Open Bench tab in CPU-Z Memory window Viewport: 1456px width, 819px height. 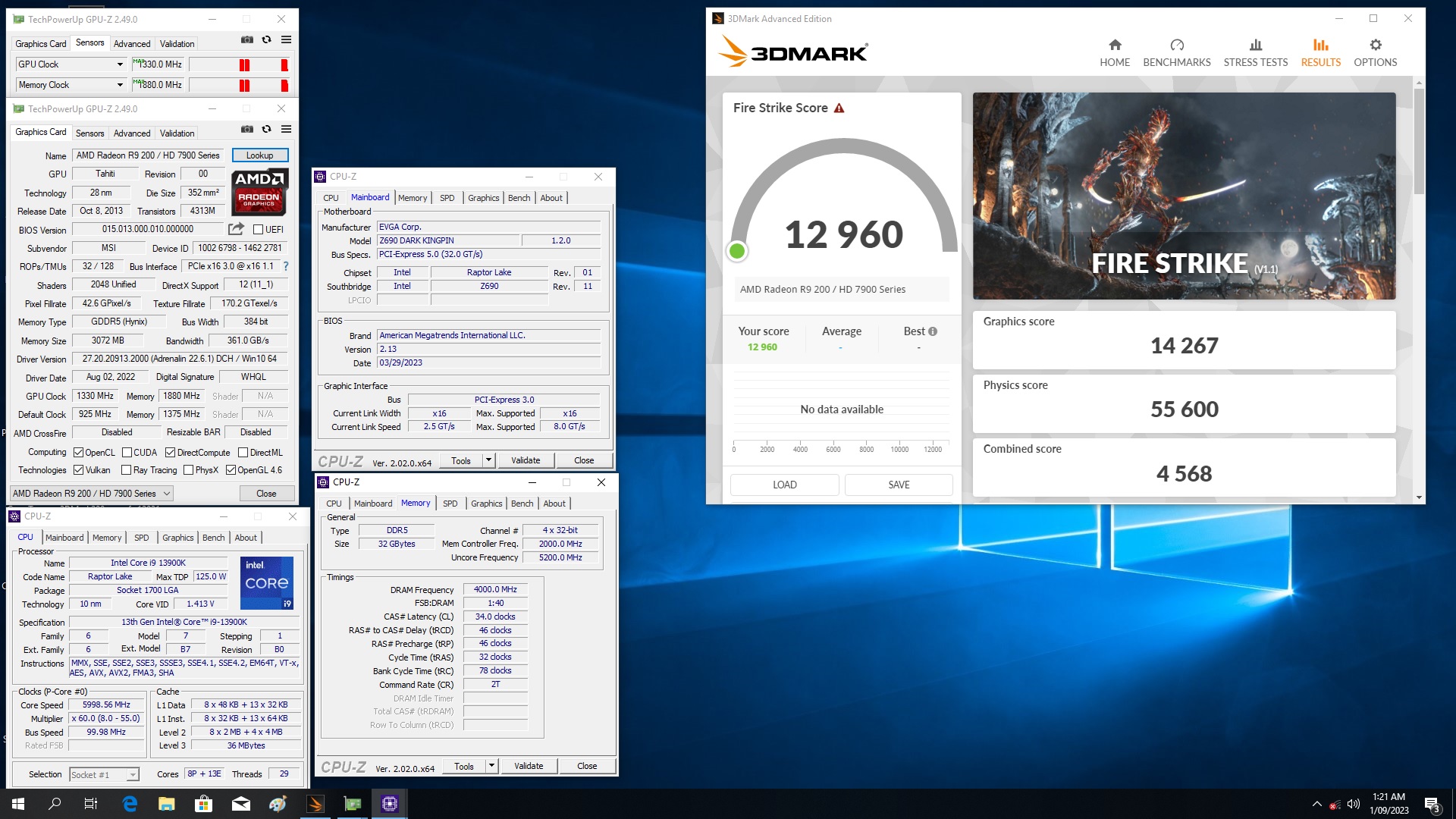(522, 504)
